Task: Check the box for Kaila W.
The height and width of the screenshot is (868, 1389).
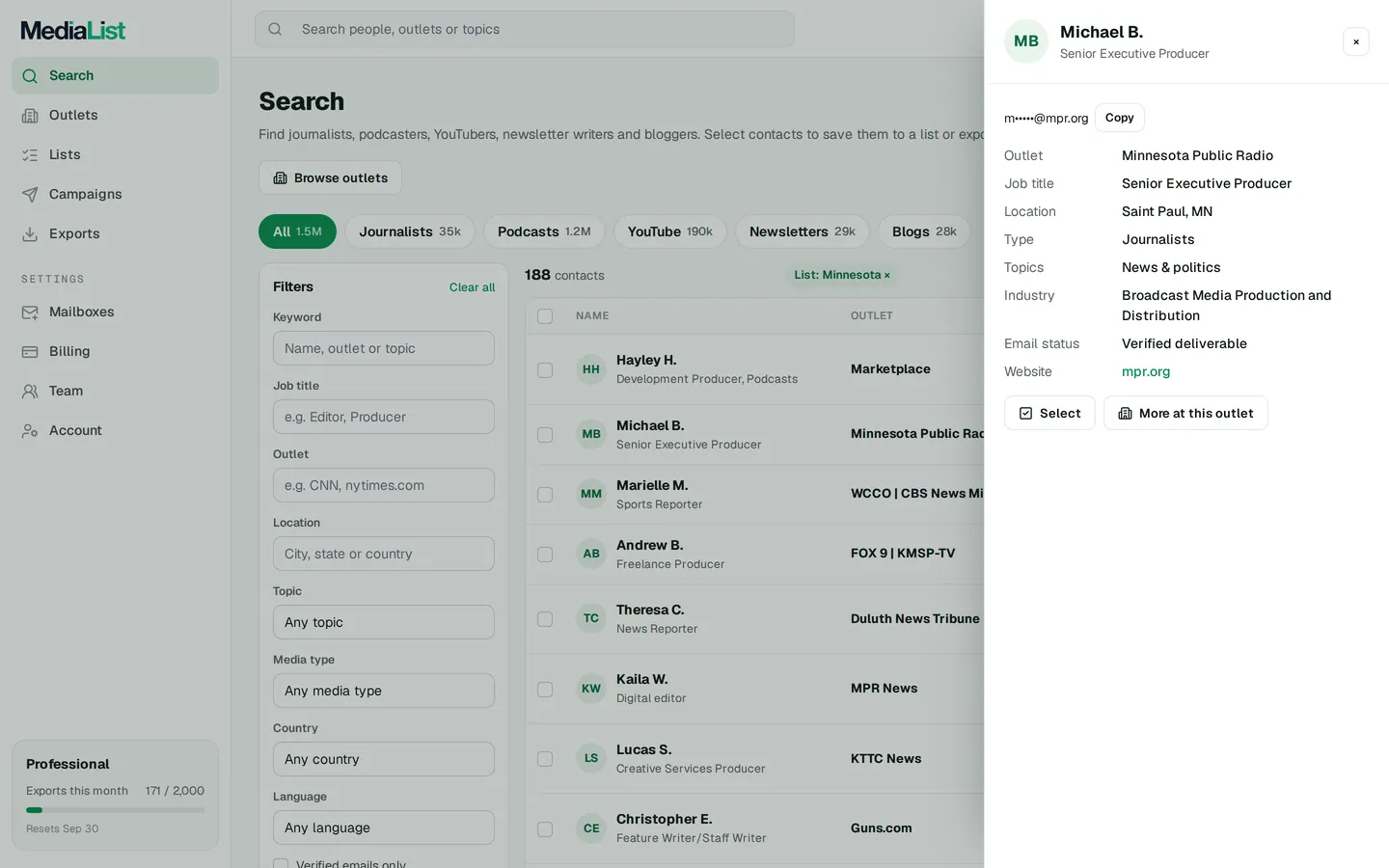Action: point(545,690)
